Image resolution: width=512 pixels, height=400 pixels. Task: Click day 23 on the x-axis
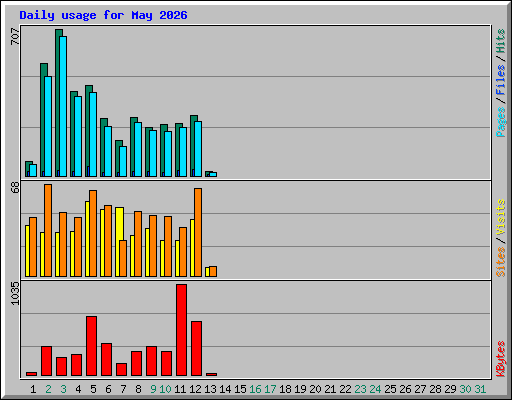(x=360, y=389)
